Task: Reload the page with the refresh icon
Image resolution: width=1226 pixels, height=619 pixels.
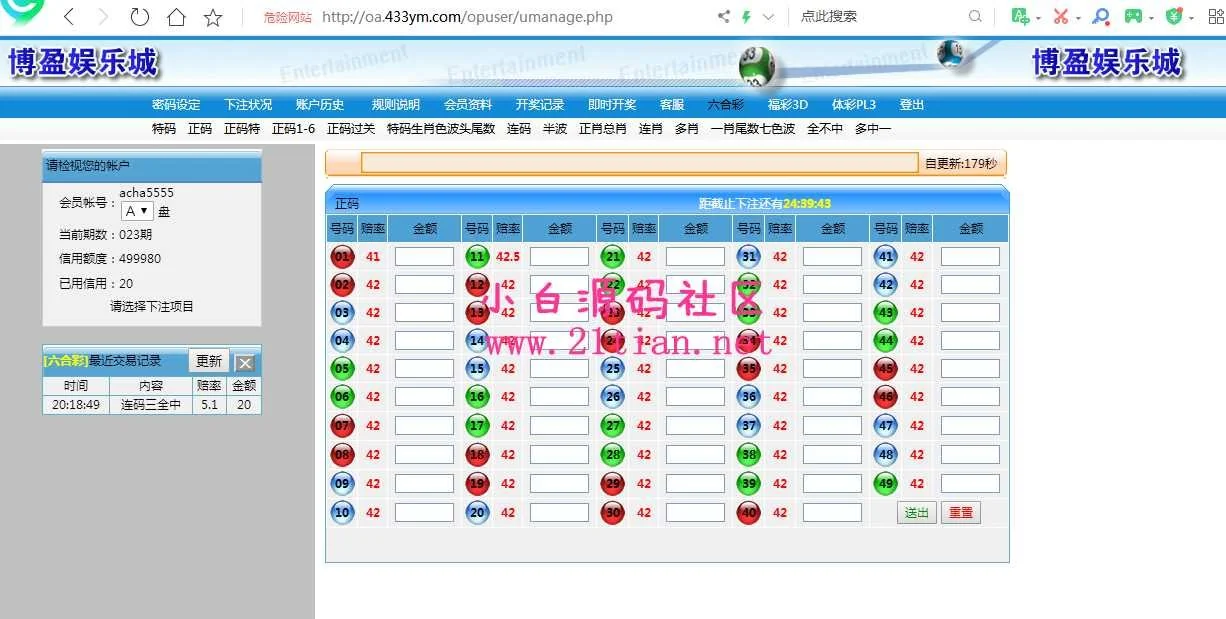Action: [x=140, y=17]
